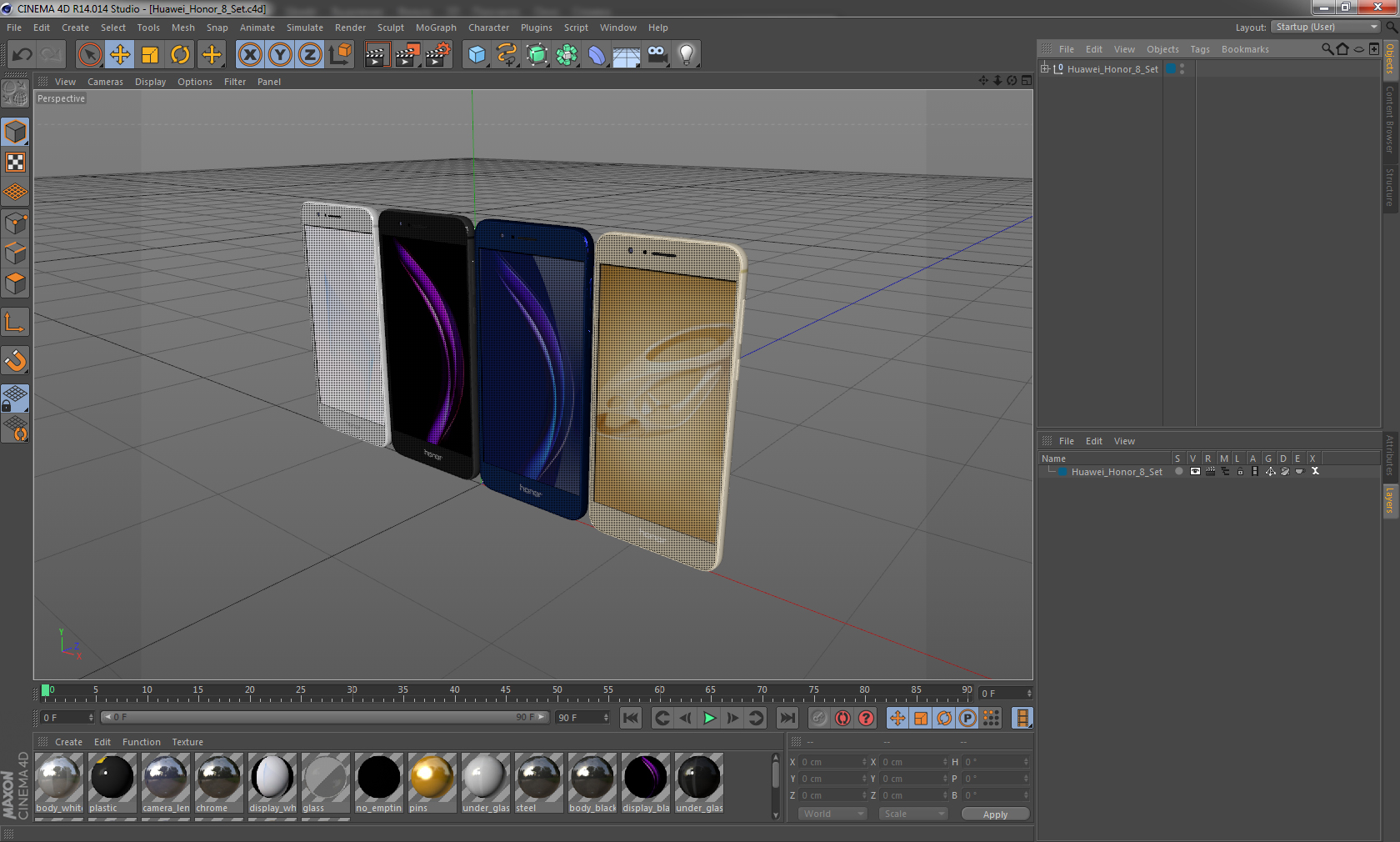Viewport: 1400px width, 842px height.
Task: Search objects with magnifier icon
Action: point(1327,49)
